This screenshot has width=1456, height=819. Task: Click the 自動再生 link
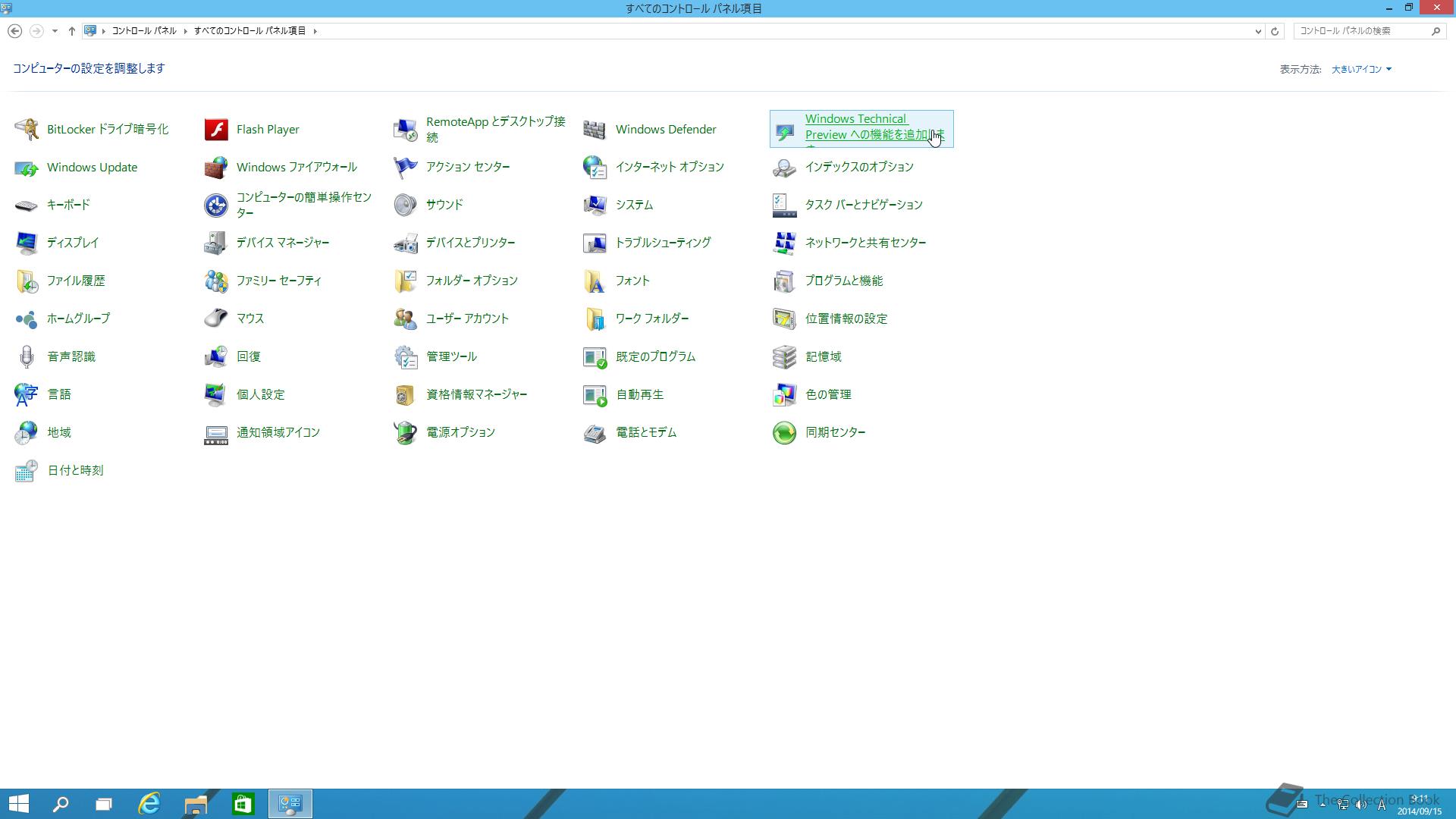click(640, 394)
